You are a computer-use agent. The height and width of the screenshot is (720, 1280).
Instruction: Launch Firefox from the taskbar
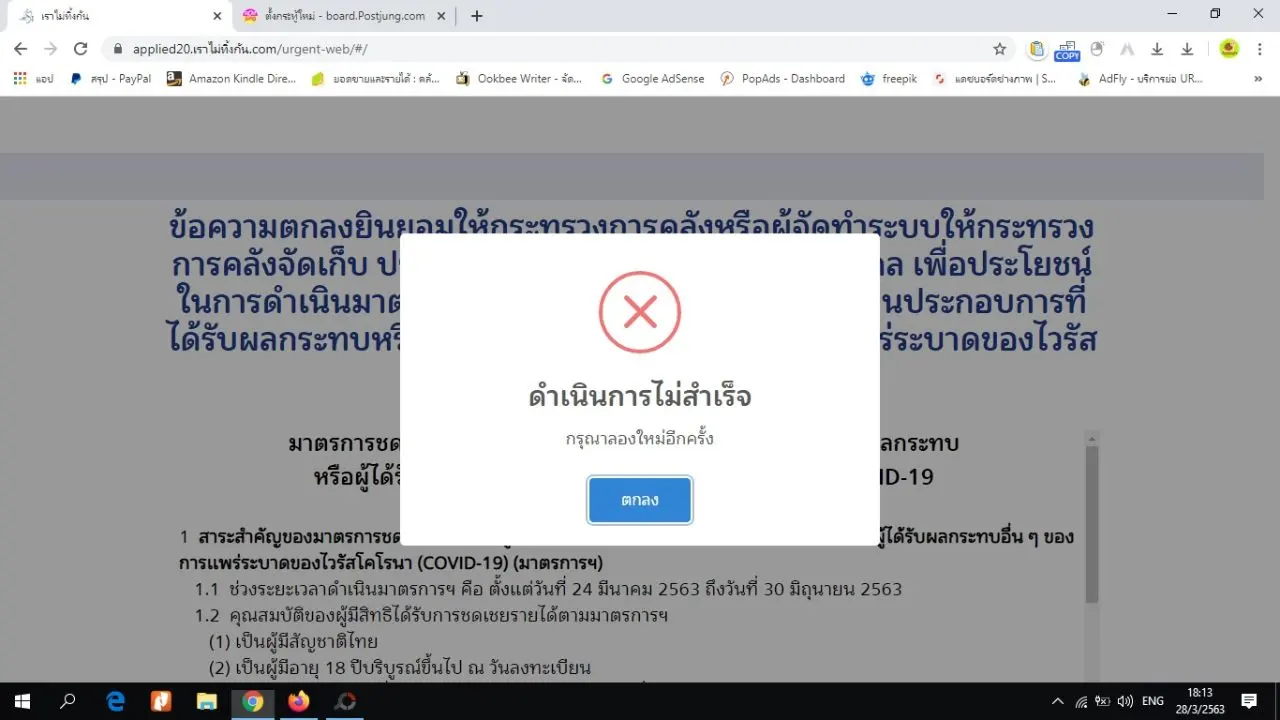298,701
